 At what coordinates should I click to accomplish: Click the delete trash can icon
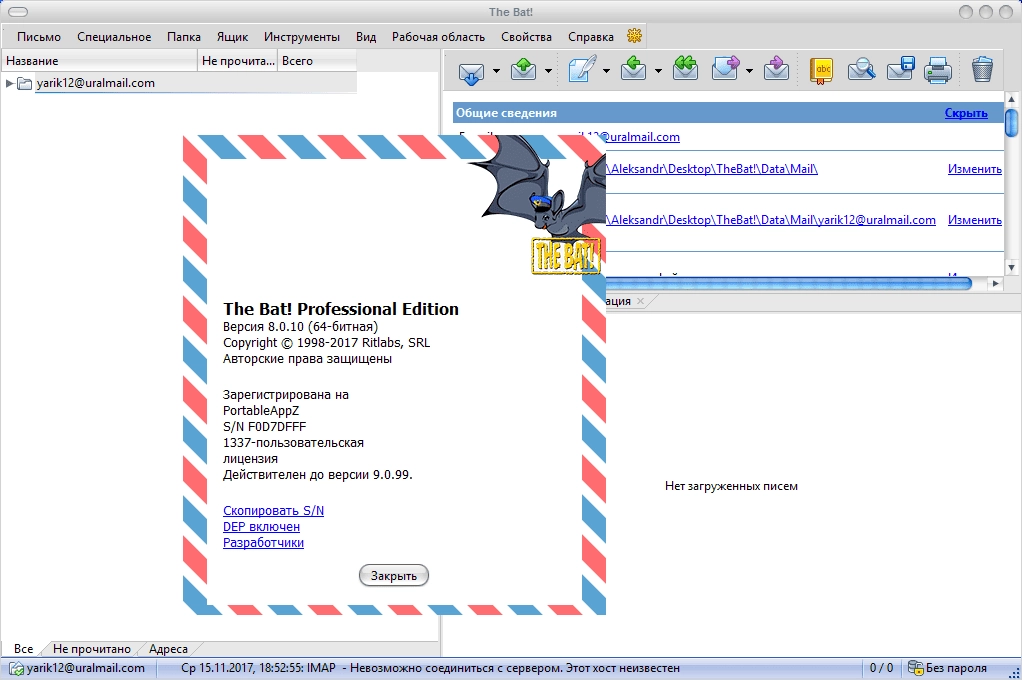[x=982, y=70]
